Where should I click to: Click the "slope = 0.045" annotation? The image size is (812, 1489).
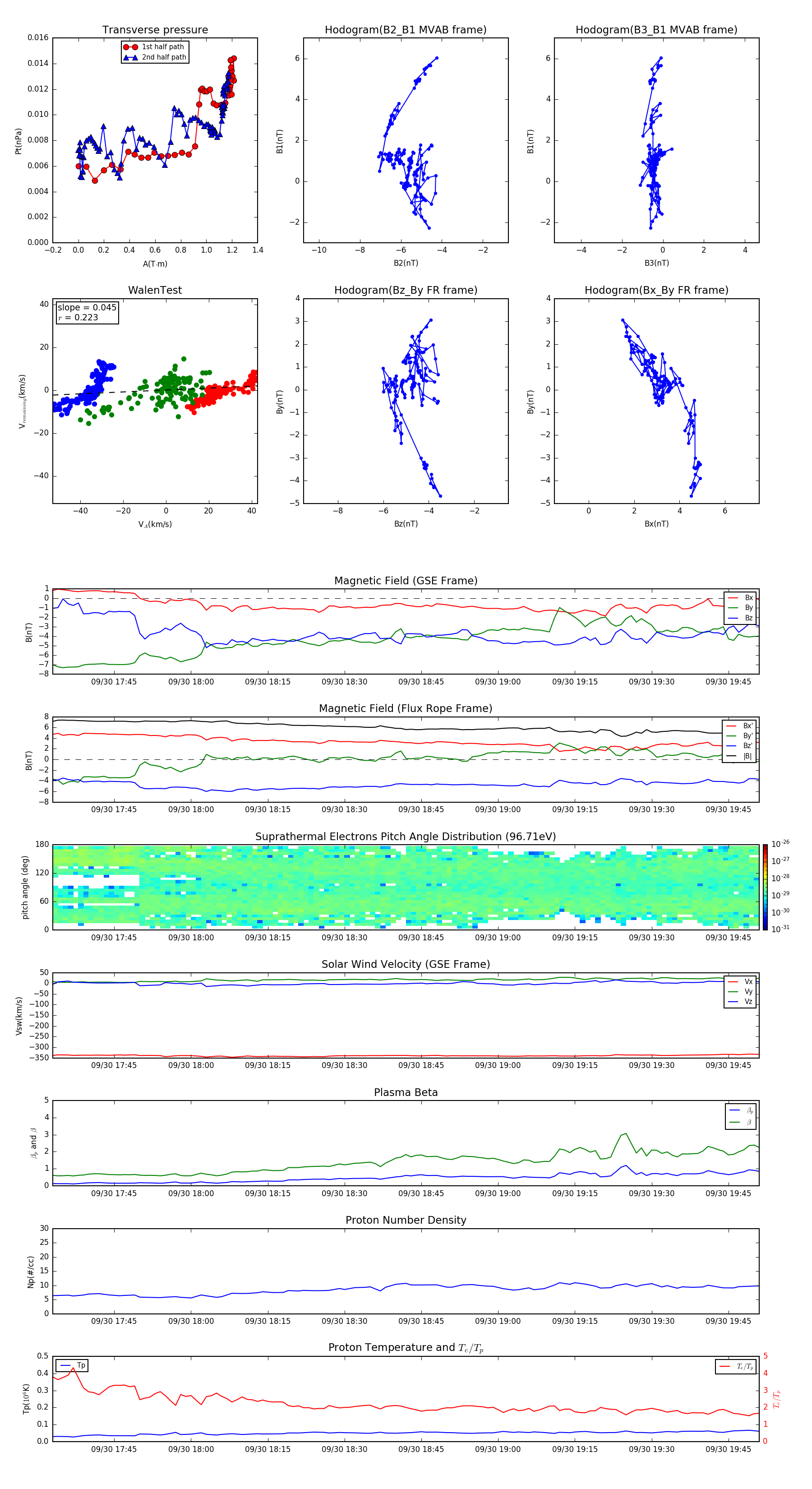(x=87, y=308)
